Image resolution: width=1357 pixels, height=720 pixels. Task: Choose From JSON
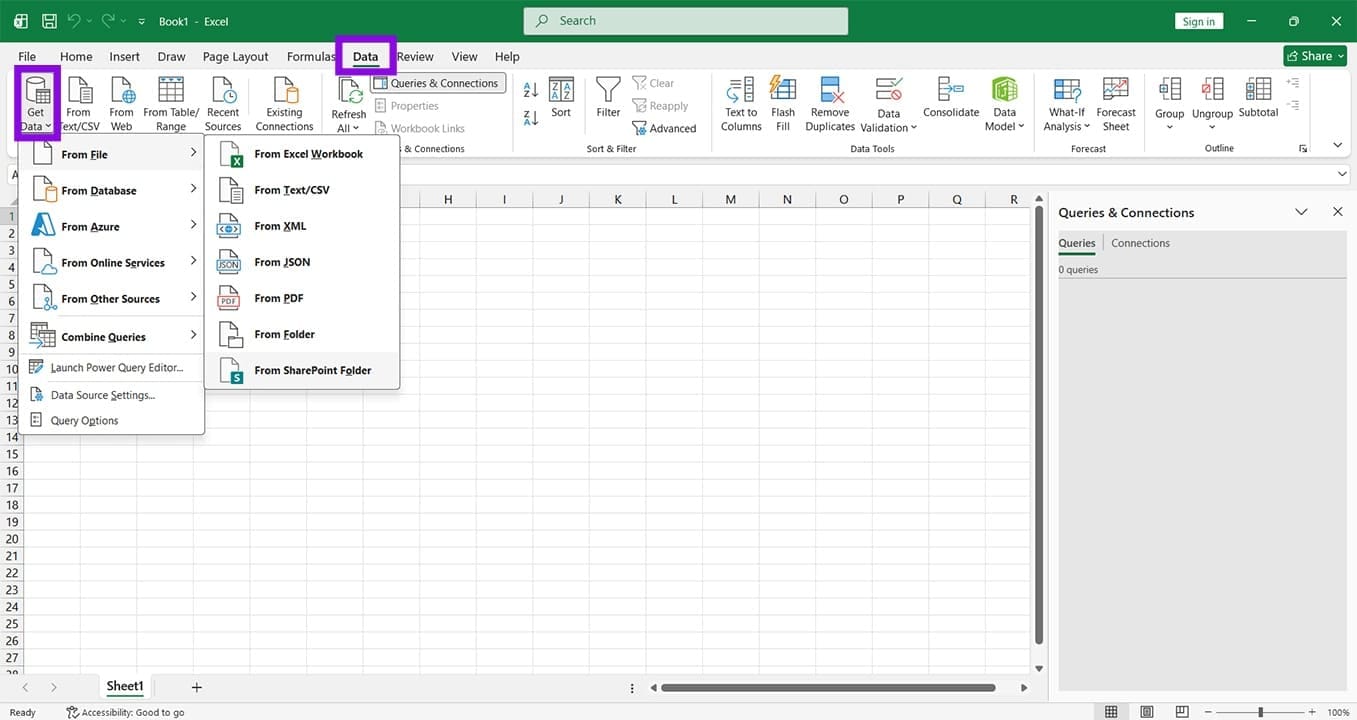pyautogui.click(x=302, y=262)
